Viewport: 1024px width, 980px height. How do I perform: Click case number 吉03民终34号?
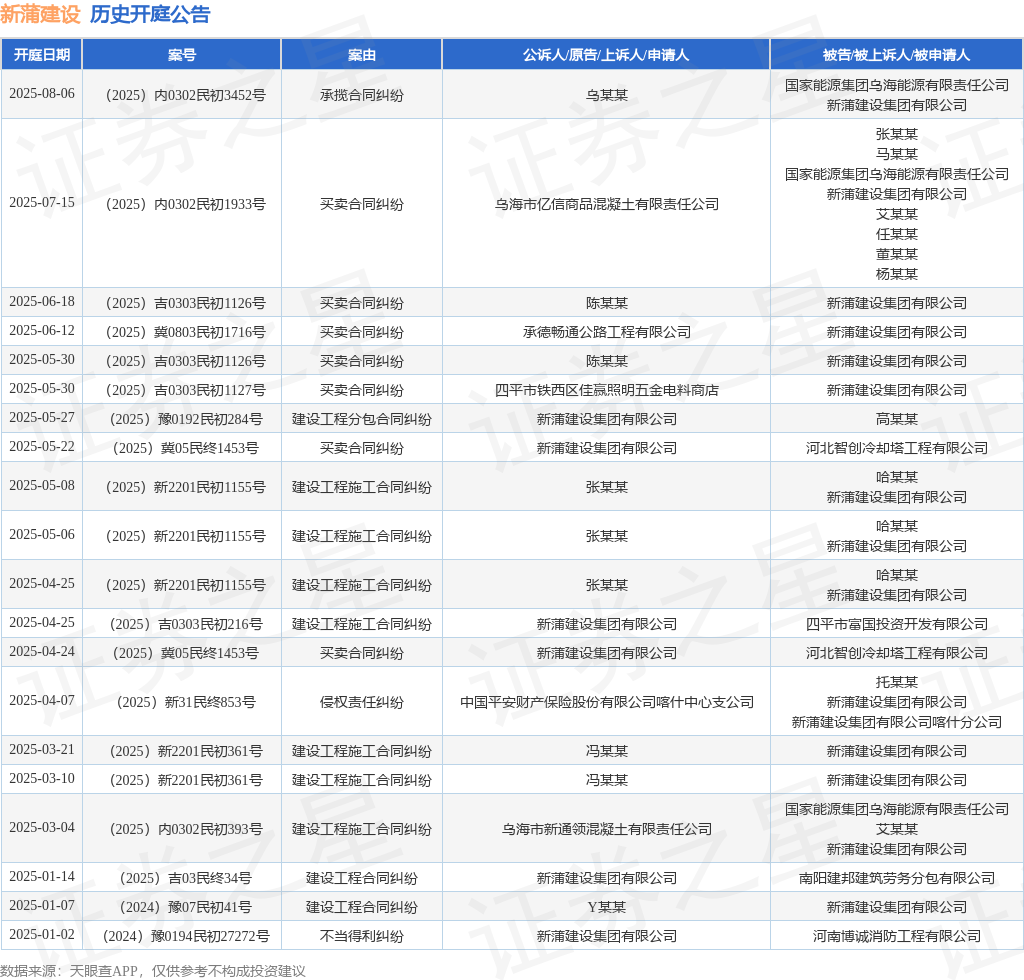(x=185, y=878)
